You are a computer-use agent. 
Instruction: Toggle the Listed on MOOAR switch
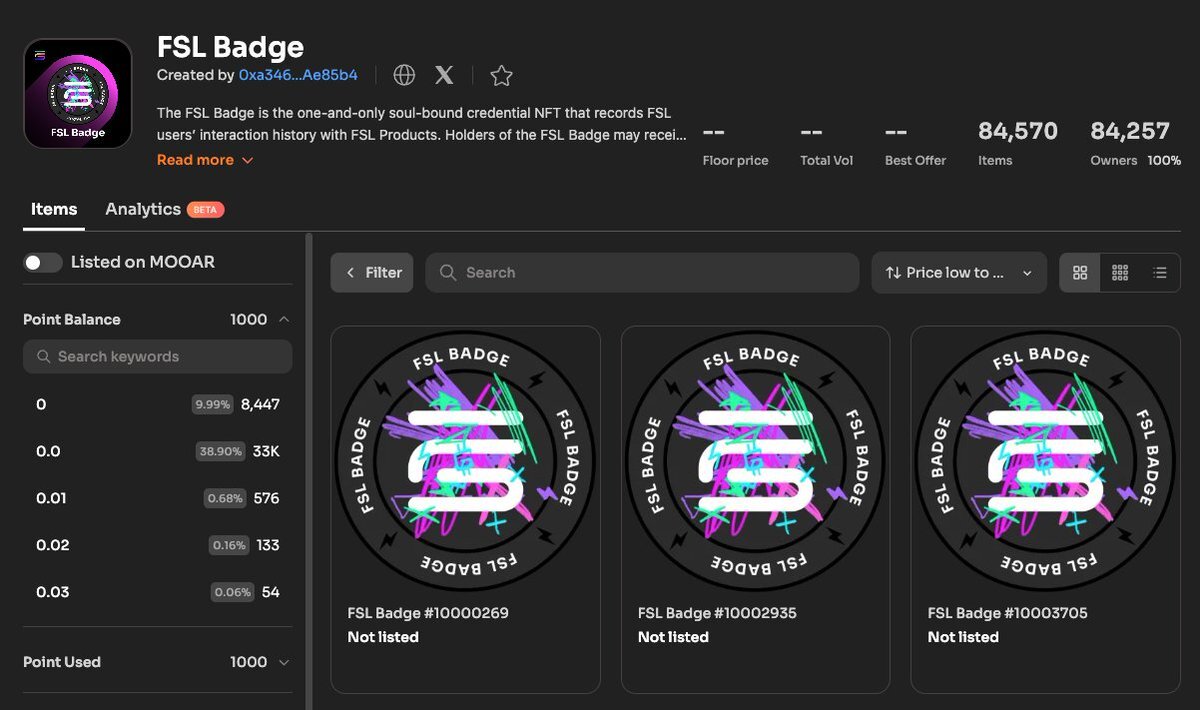43,262
